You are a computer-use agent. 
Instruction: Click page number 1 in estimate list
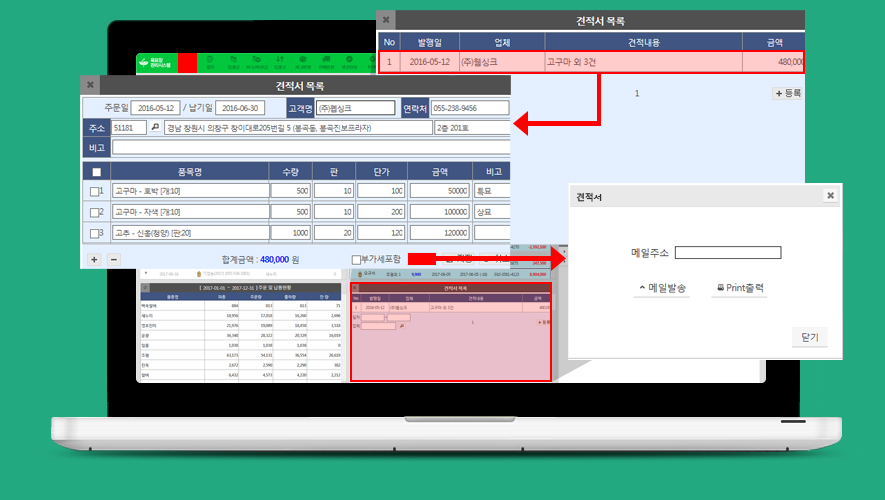[638, 93]
